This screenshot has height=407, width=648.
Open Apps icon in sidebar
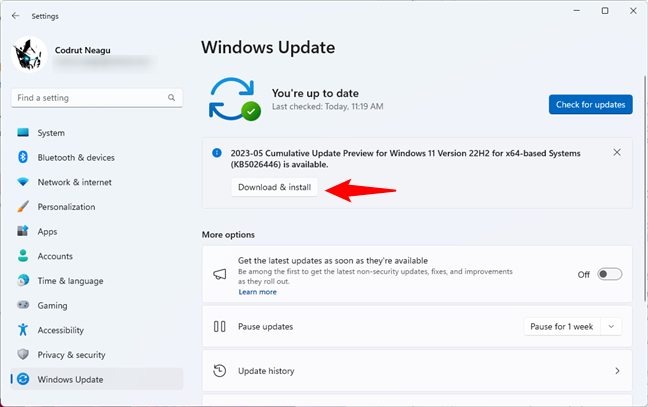[x=23, y=231]
